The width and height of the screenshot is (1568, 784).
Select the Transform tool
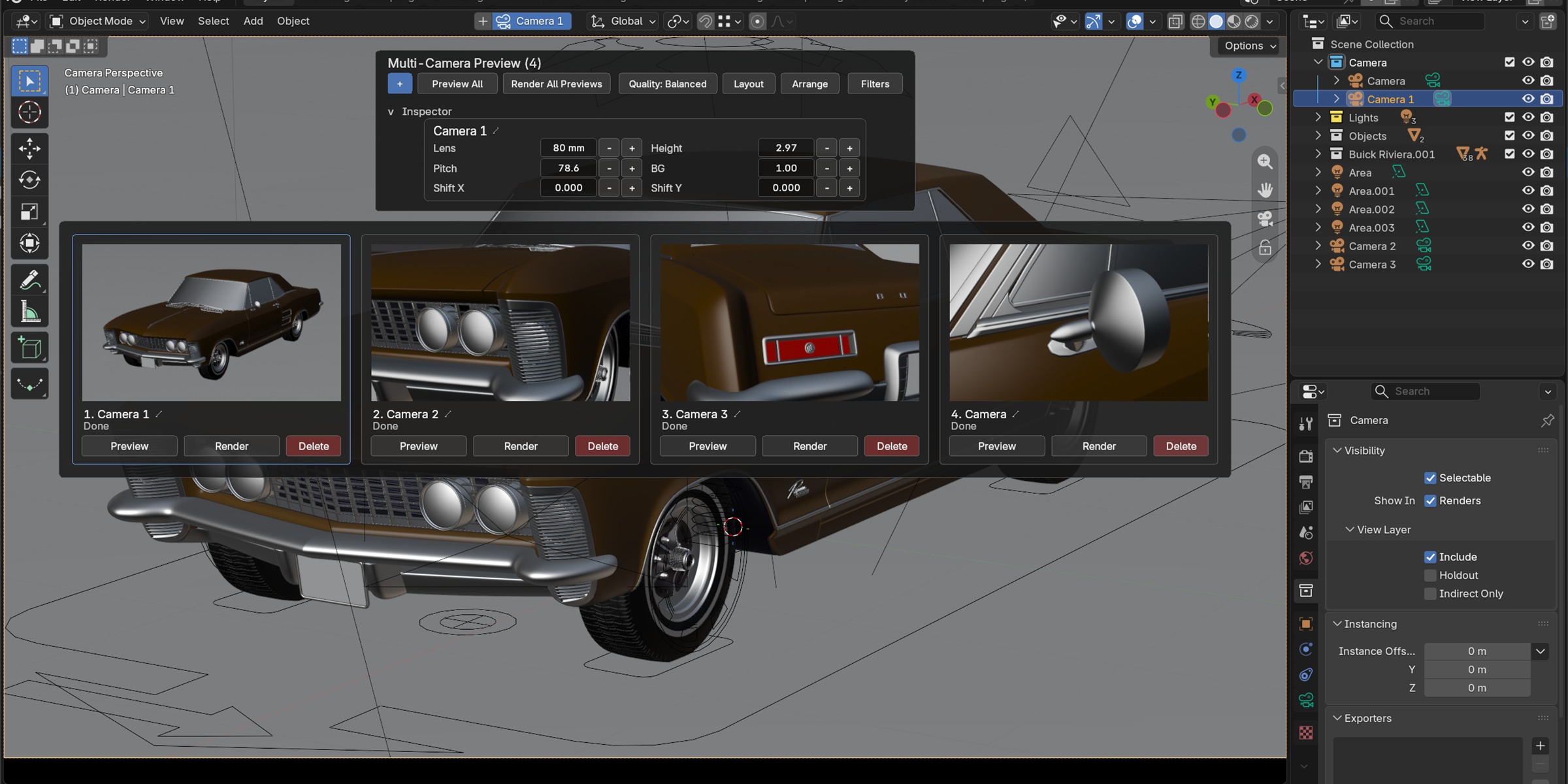pyautogui.click(x=29, y=243)
